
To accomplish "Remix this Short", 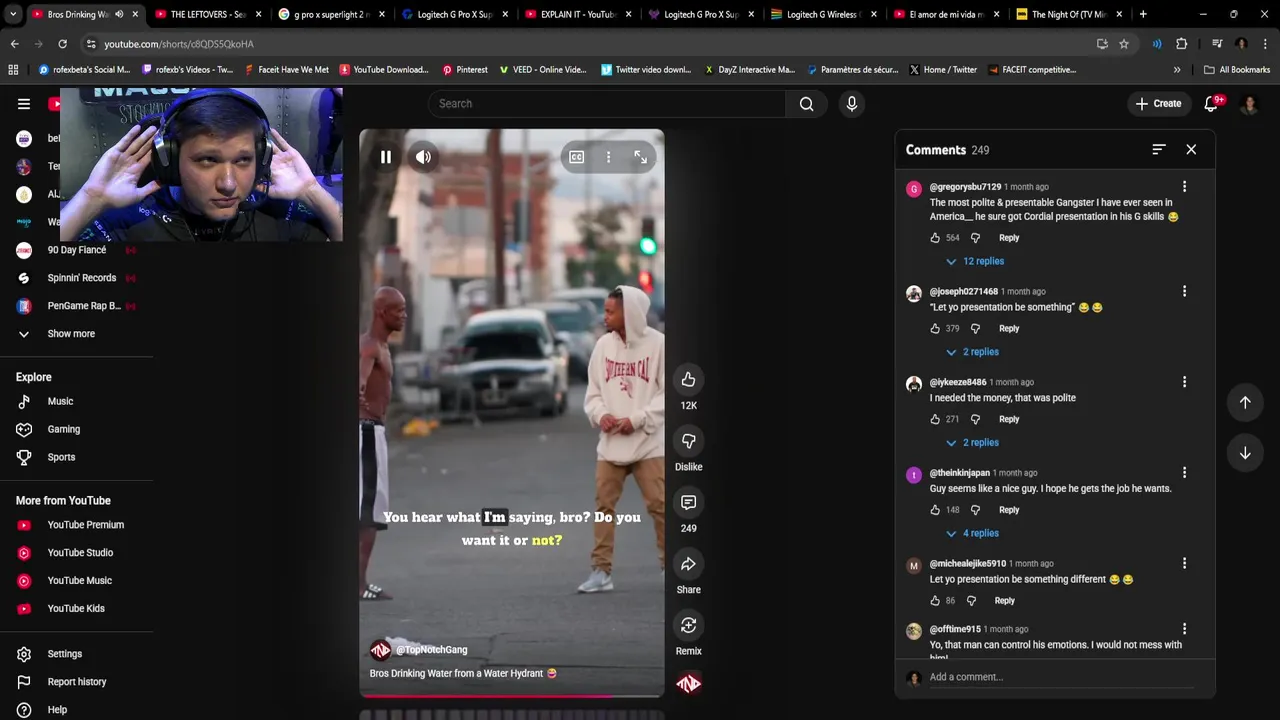I will [x=688, y=625].
